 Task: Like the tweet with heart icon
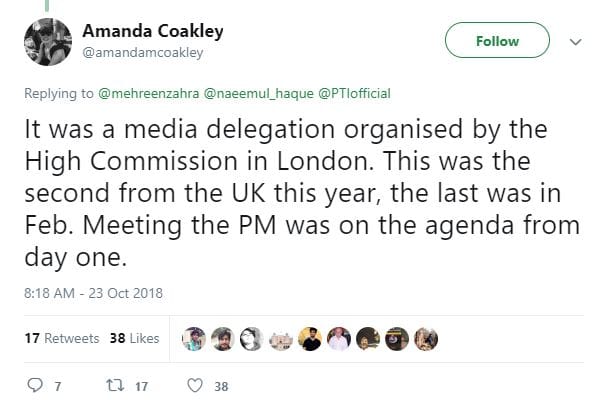point(197,385)
